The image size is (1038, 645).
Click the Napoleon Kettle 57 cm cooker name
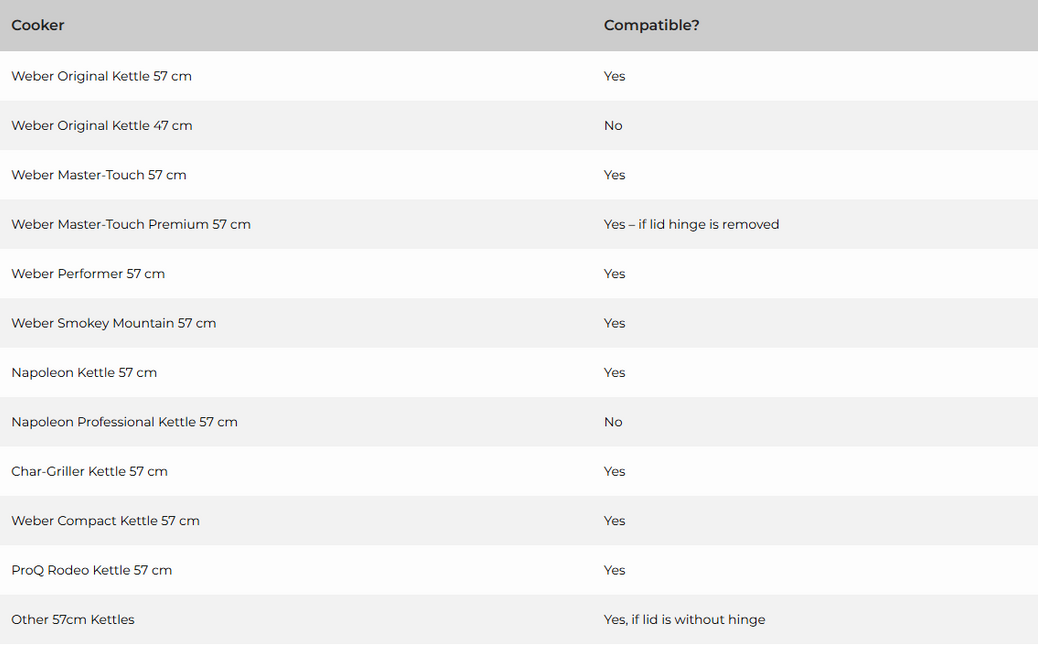coord(84,373)
